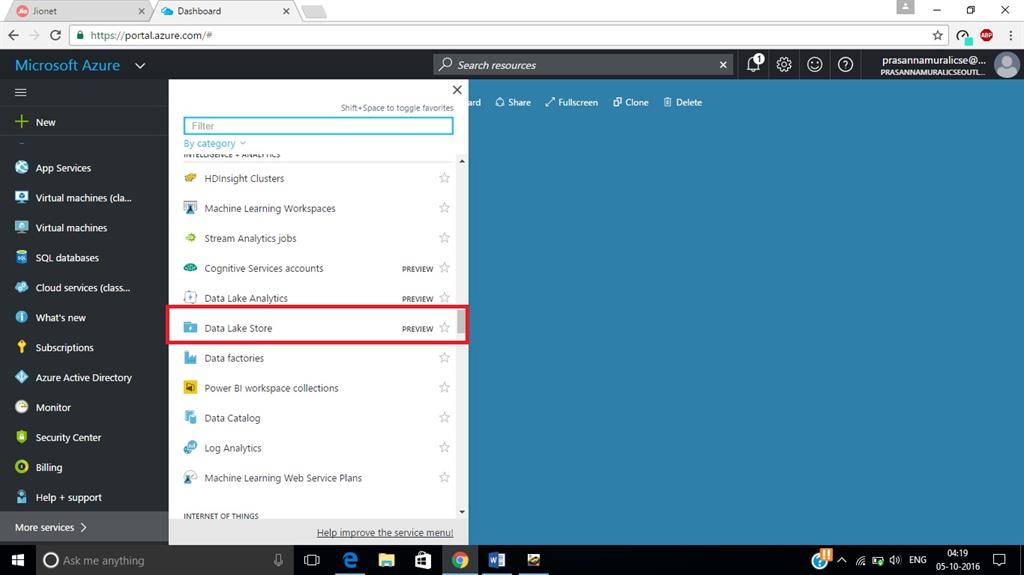1024x575 pixels.
Task: Close the services panel
Action: click(457, 90)
